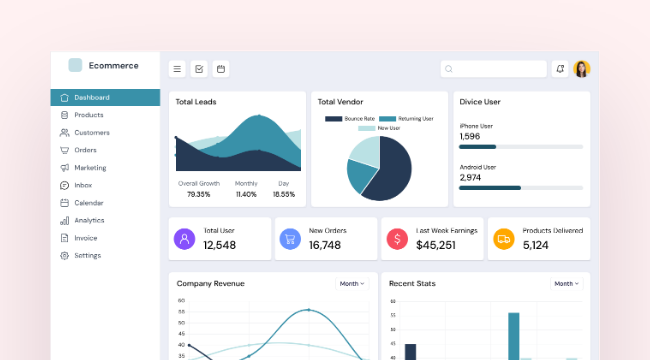
Task: Click earnings value $45,251
Action: coord(436,246)
